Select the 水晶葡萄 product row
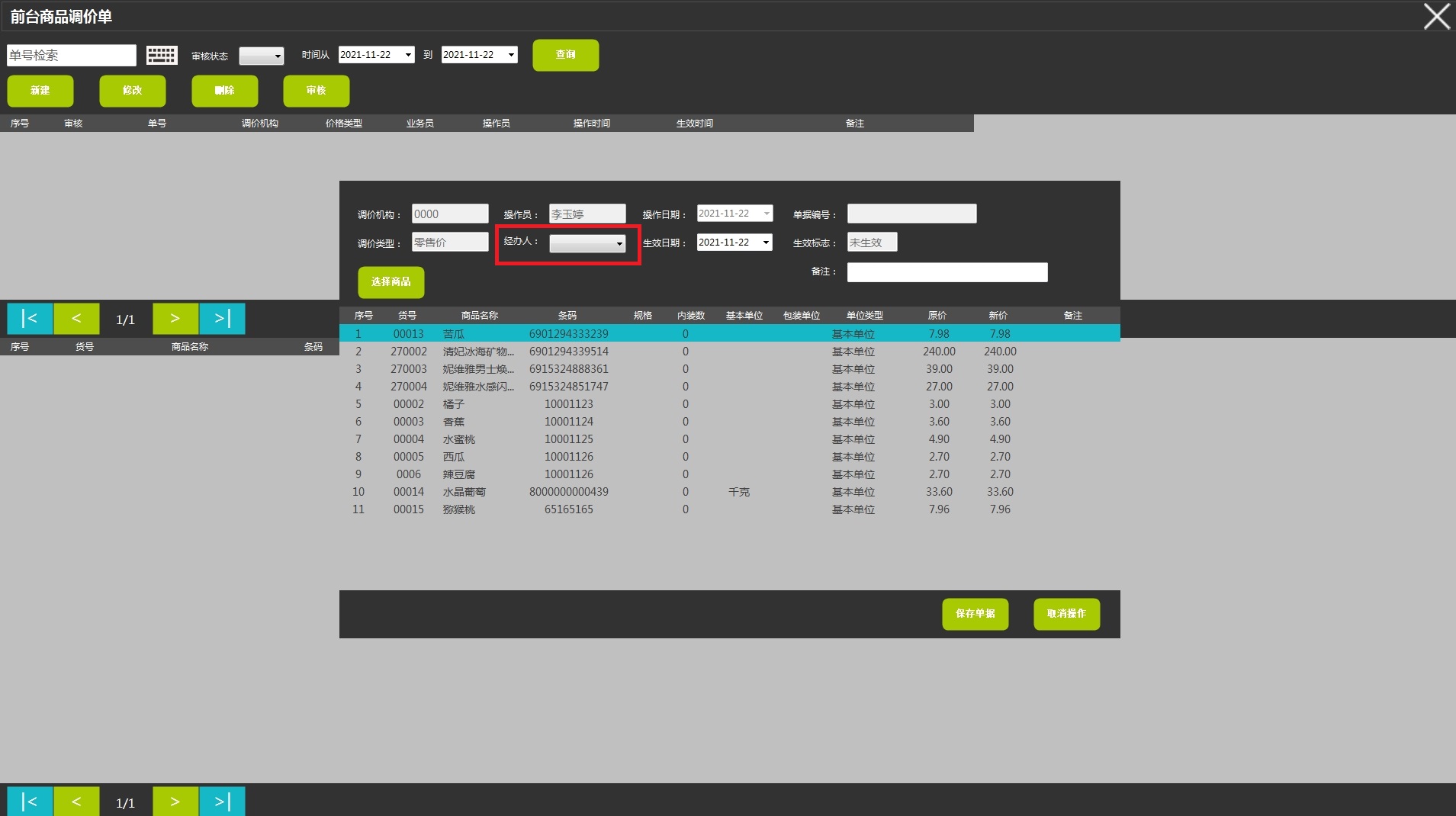The width and height of the screenshot is (1456, 816). coord(464,492)
